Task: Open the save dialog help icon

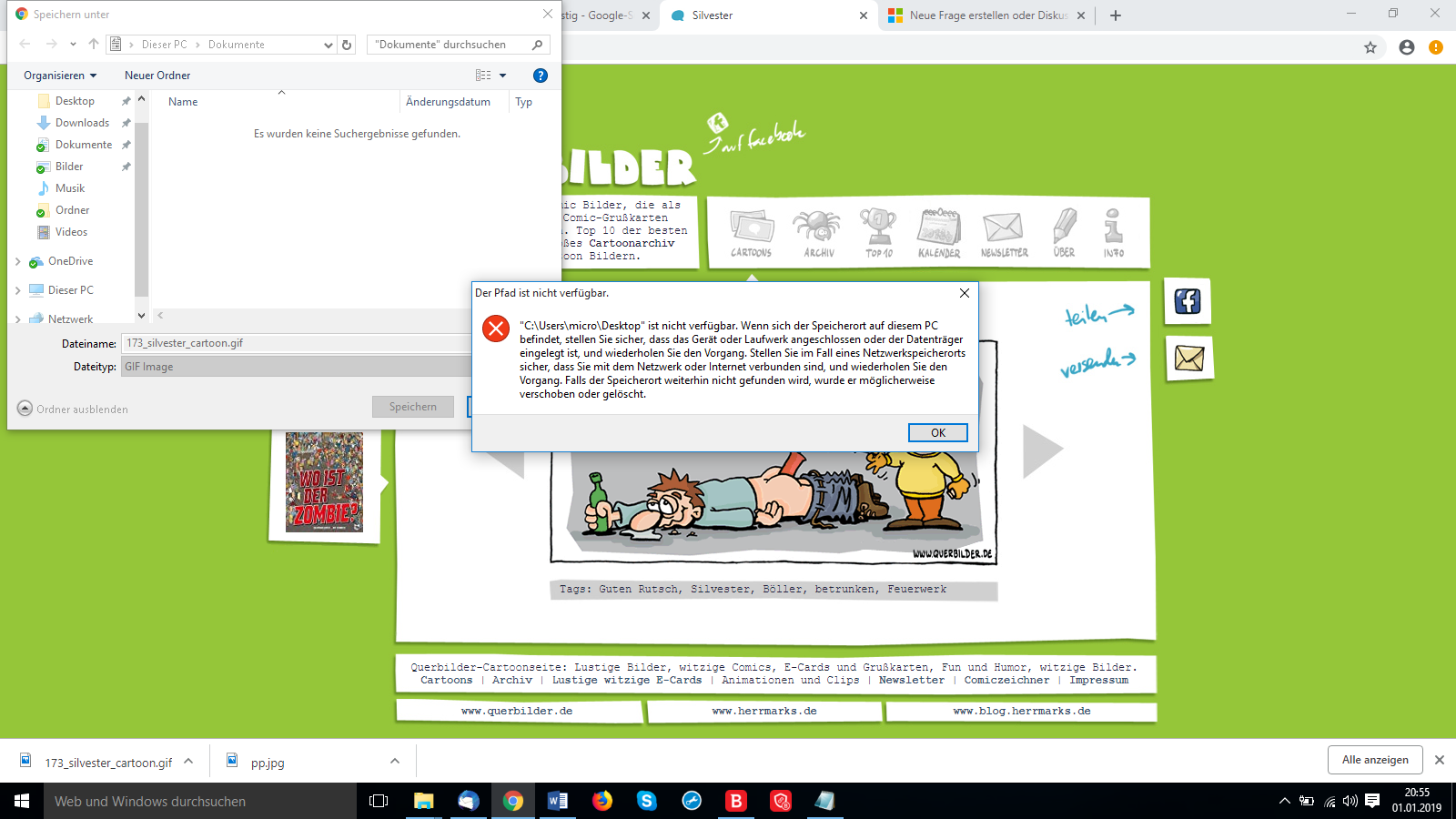Action: (x=541, y=76)
